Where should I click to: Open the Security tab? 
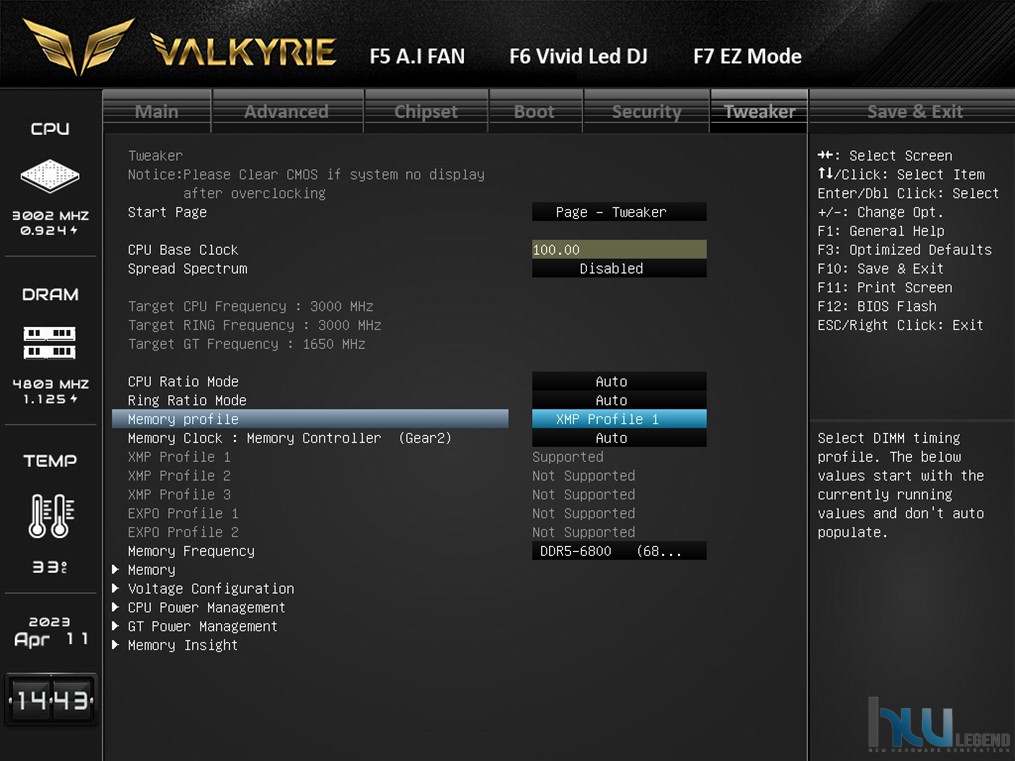(x=647, y=111)
